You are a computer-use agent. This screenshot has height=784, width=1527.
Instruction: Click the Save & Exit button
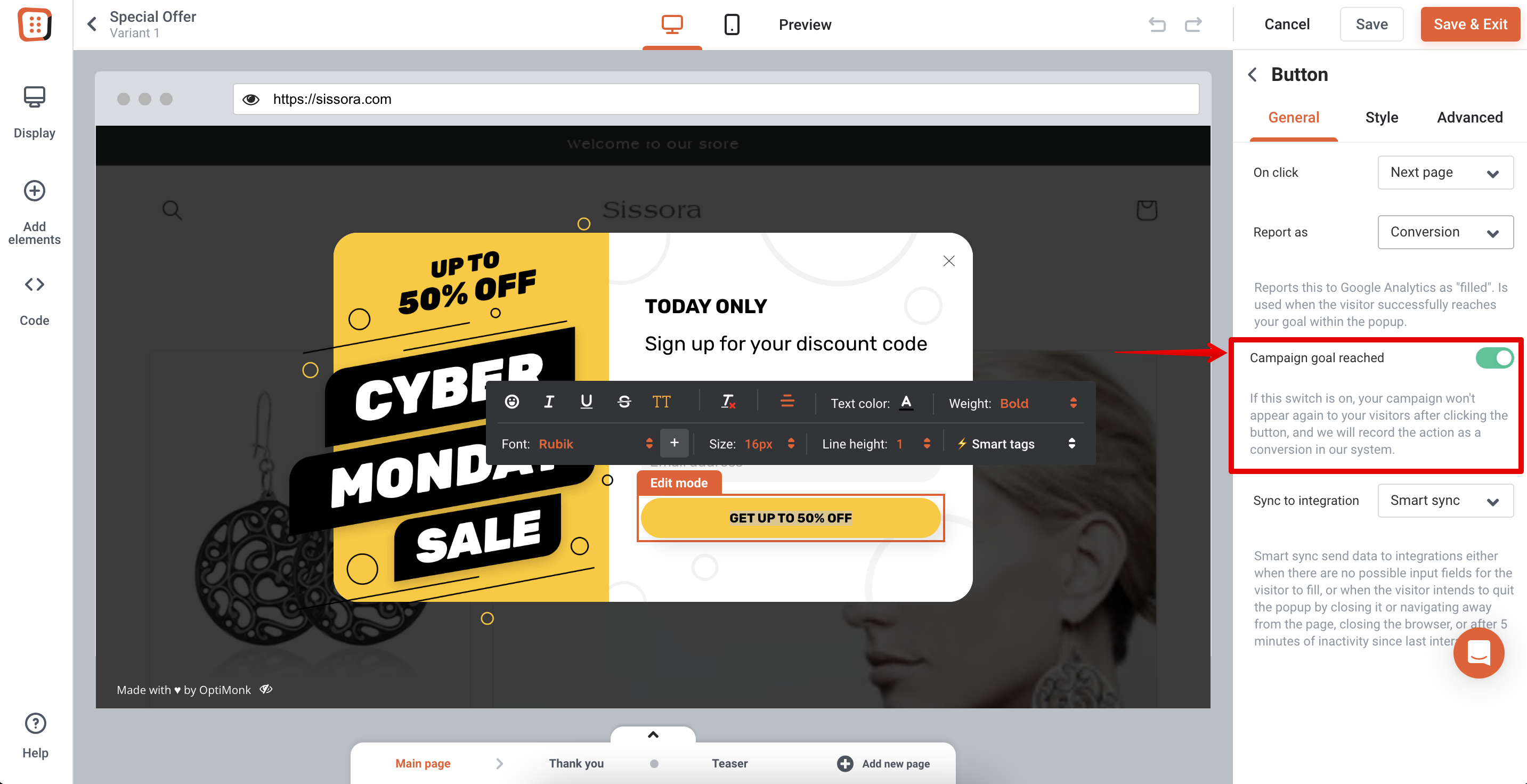(x=1469, y=24)
